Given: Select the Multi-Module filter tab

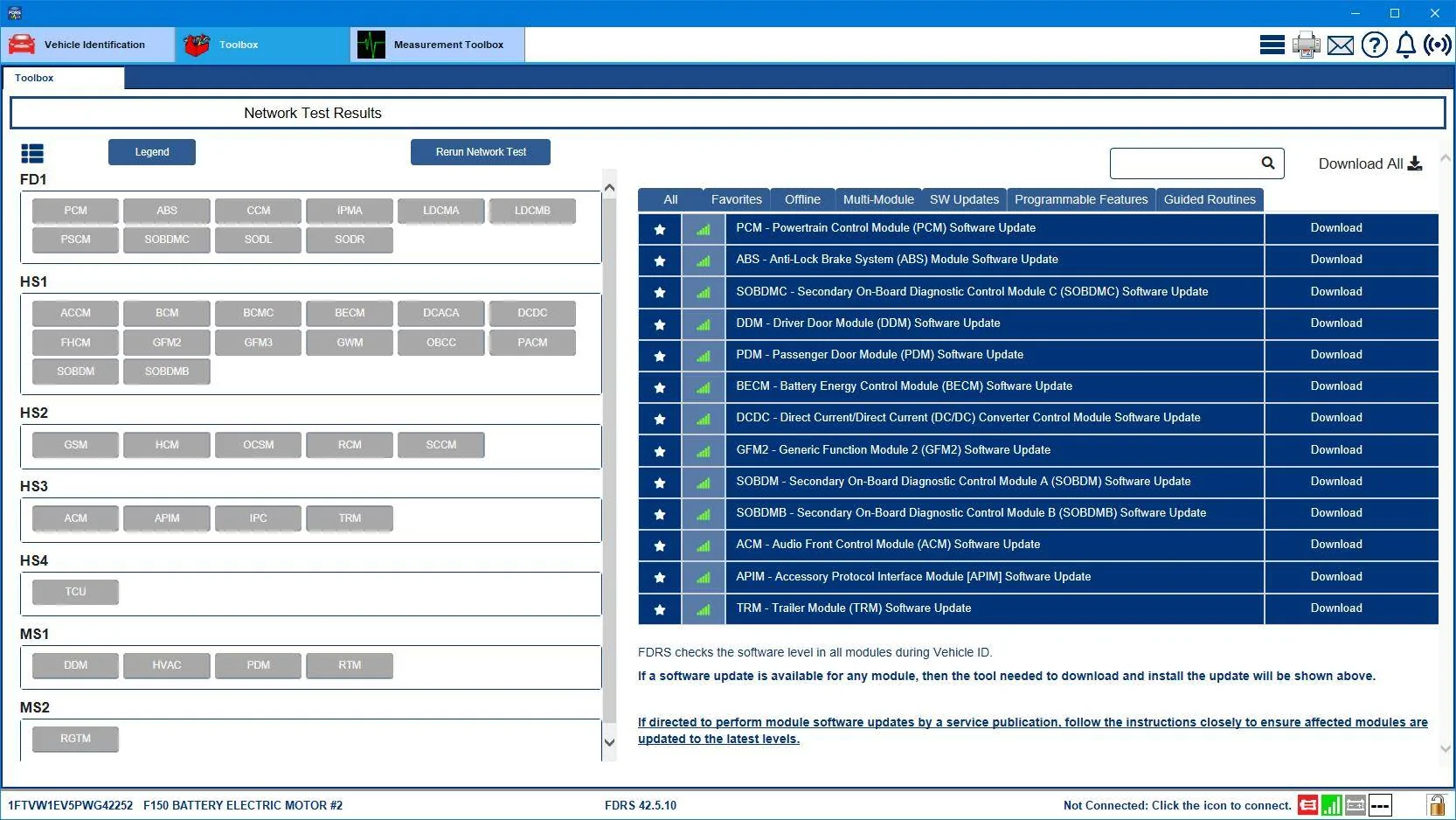Looking at the screenshot, I should coord(878,199).
